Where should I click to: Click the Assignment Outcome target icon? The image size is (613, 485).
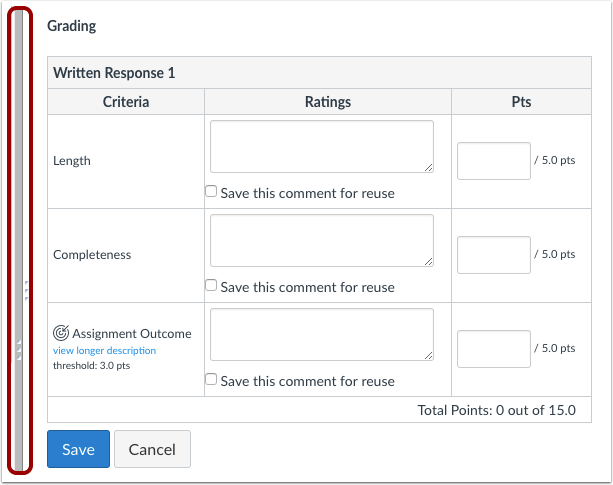[x=61, y=333]
